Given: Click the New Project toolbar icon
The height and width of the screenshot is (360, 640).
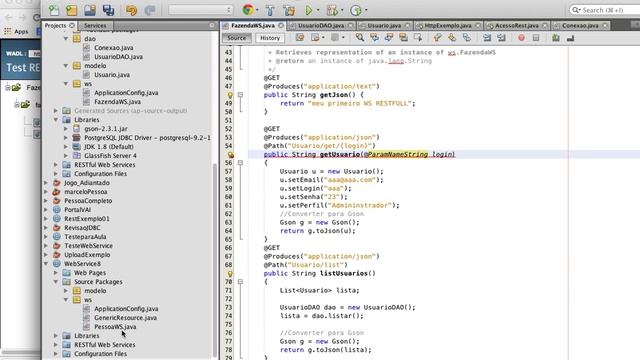Looking at the screenshot, I should [71, 10].
